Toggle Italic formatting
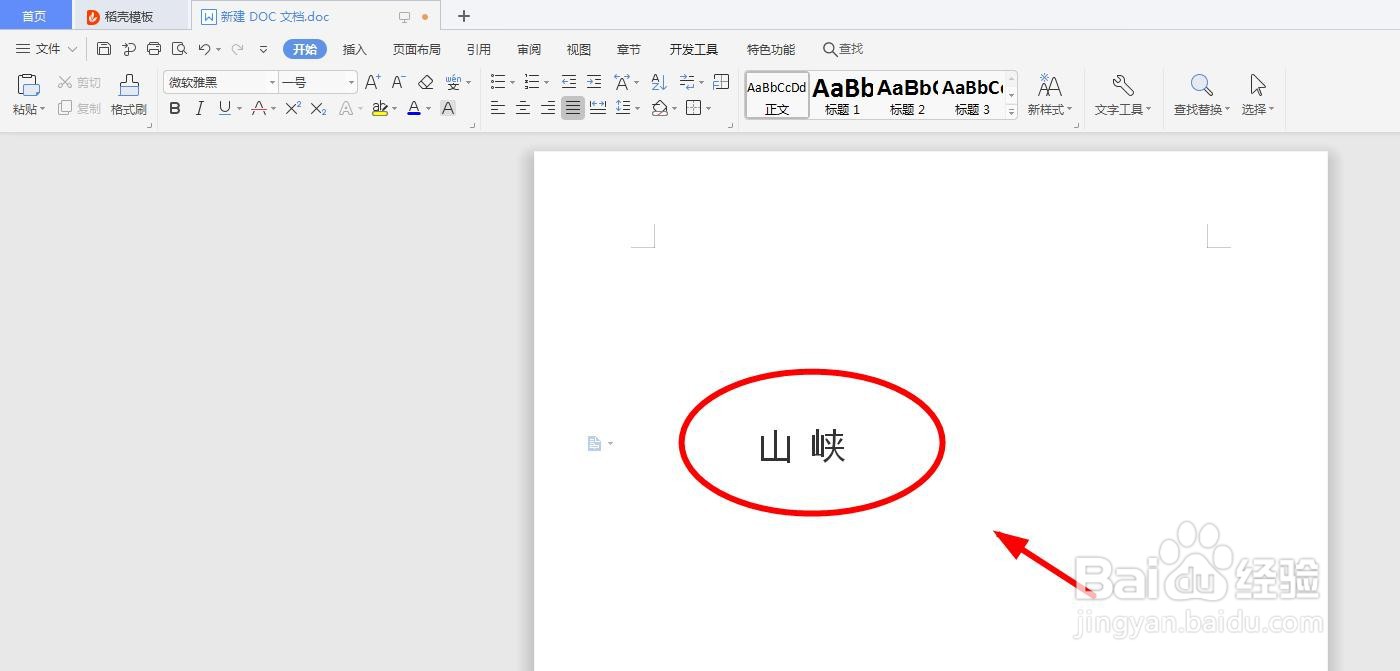The image size is (1400, 671). coord(199,108)
